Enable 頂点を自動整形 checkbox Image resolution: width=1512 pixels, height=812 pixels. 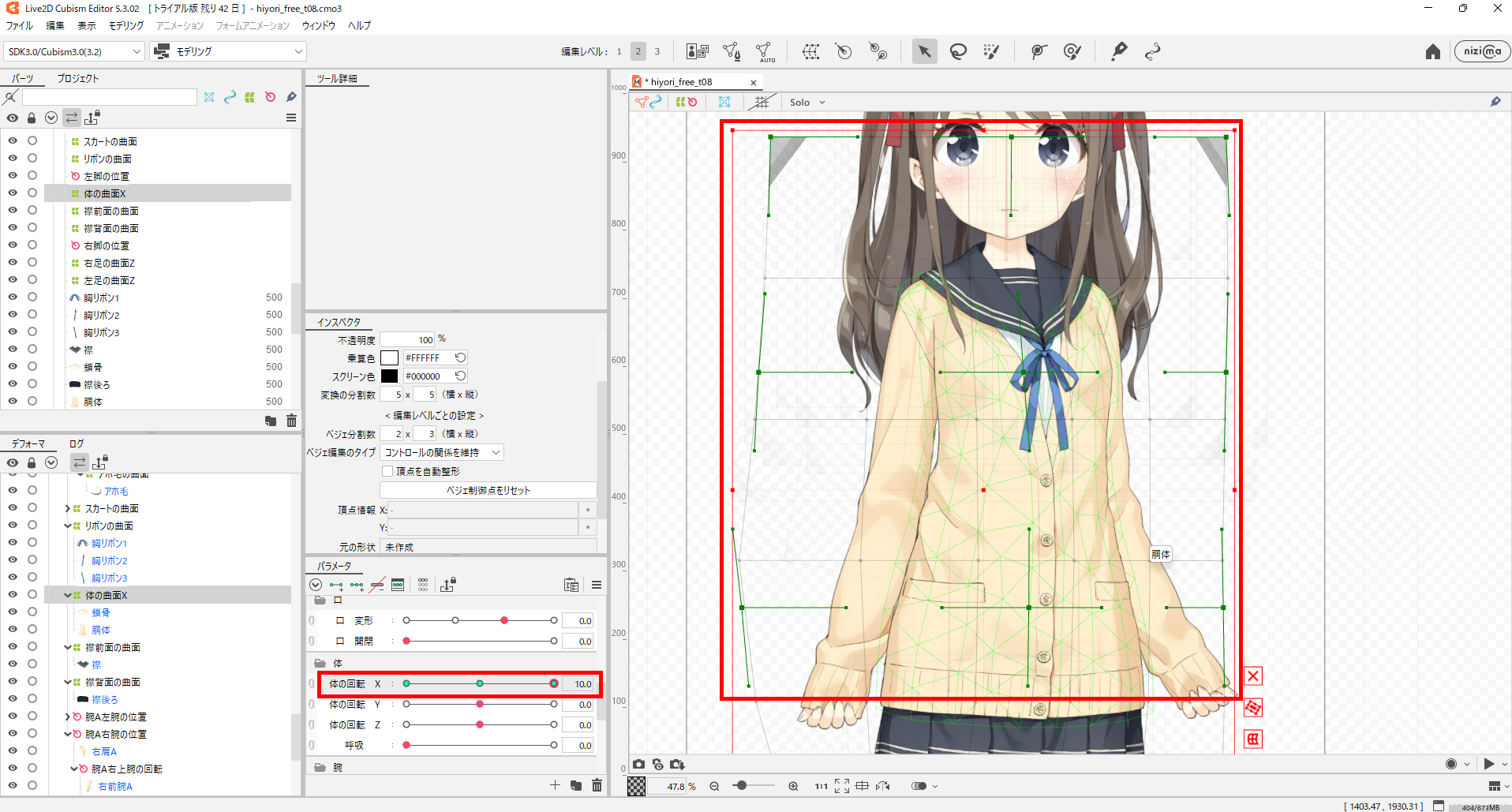pos(387,471)
